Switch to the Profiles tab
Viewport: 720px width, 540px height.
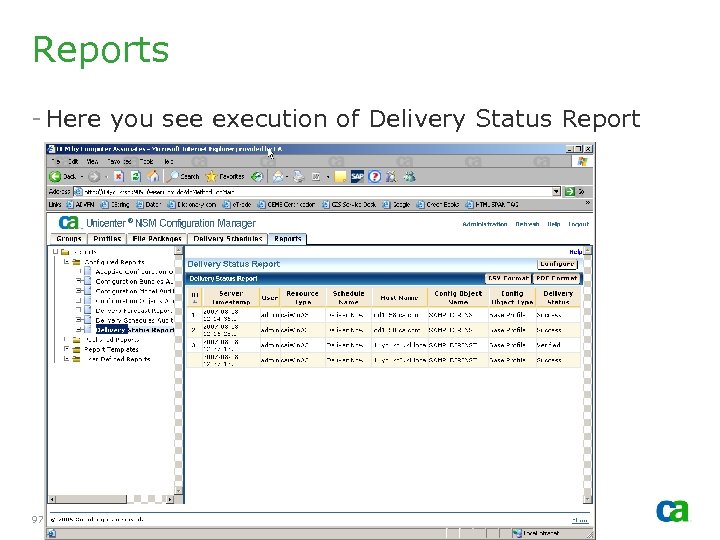point(107,239)
